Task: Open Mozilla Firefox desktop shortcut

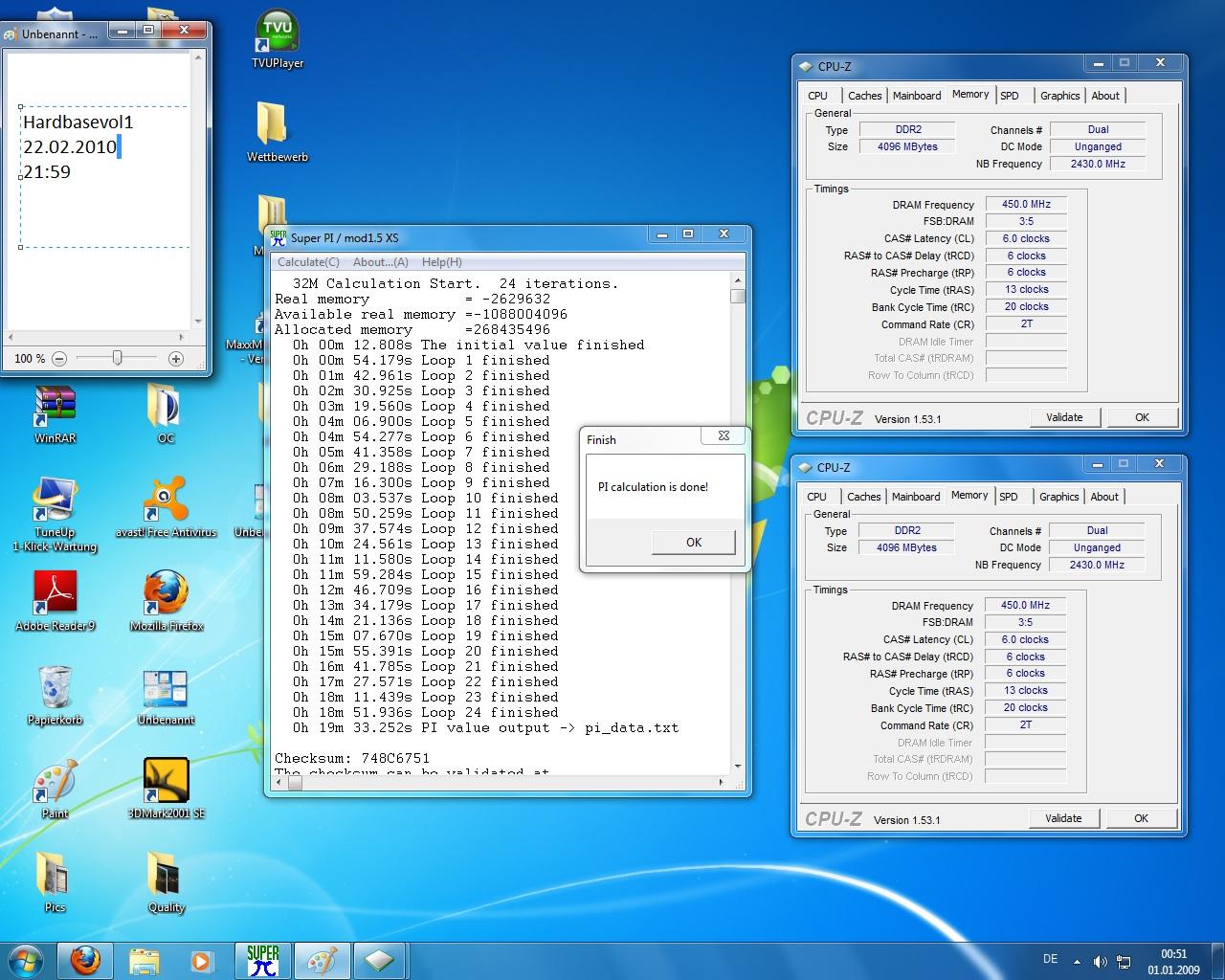Action: pyautogui.click(x=166, y=601)
